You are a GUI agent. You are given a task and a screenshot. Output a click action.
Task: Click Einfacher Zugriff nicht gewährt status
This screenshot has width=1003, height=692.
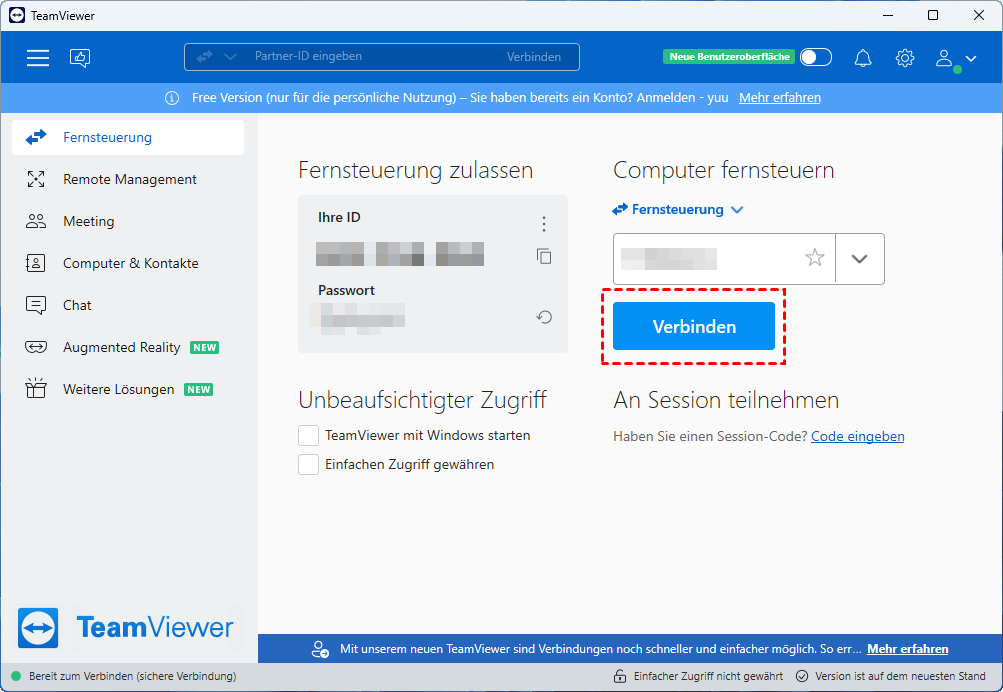point(708,676)
